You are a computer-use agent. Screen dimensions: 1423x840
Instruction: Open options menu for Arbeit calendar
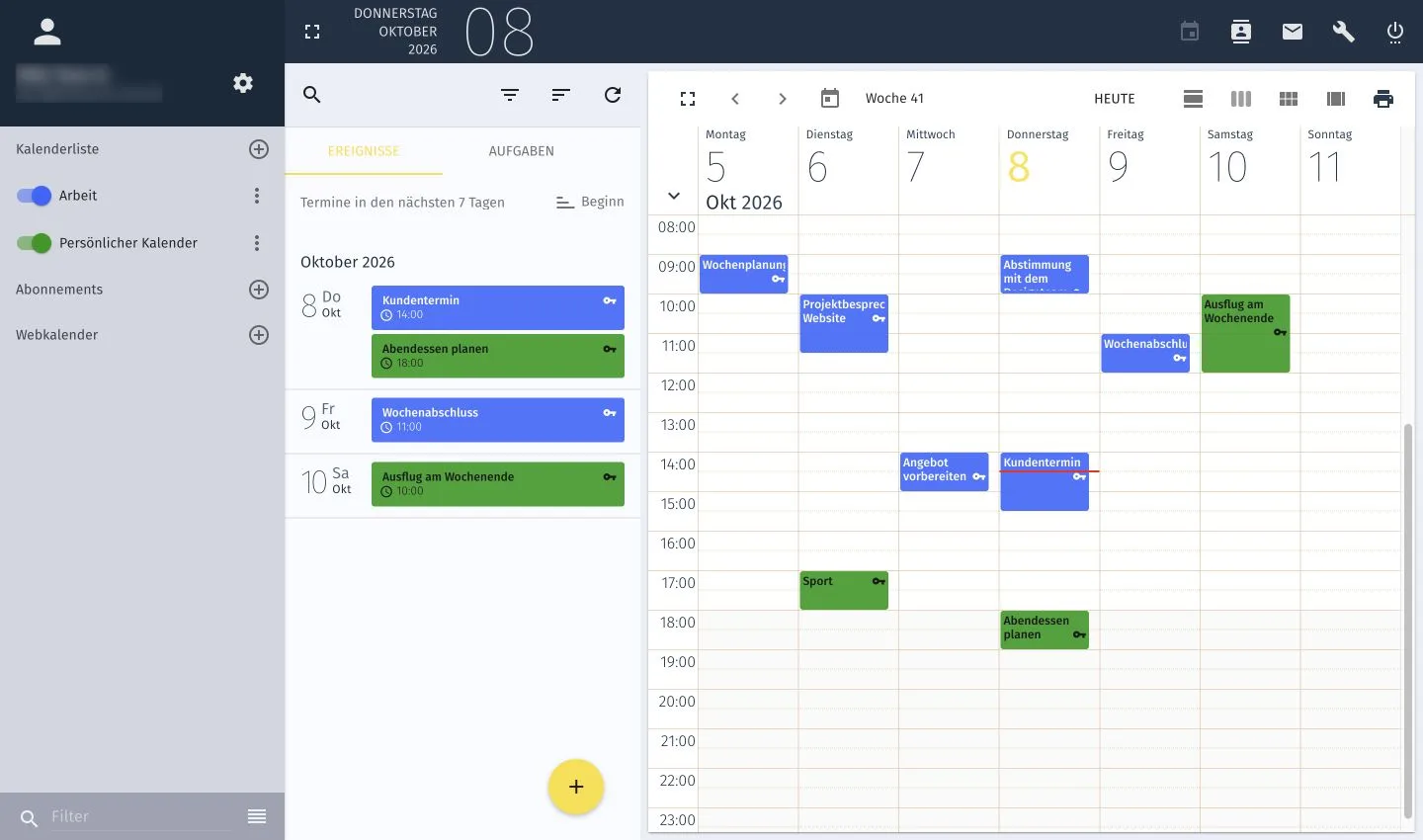pyautogui.click(x=257, y=196)
